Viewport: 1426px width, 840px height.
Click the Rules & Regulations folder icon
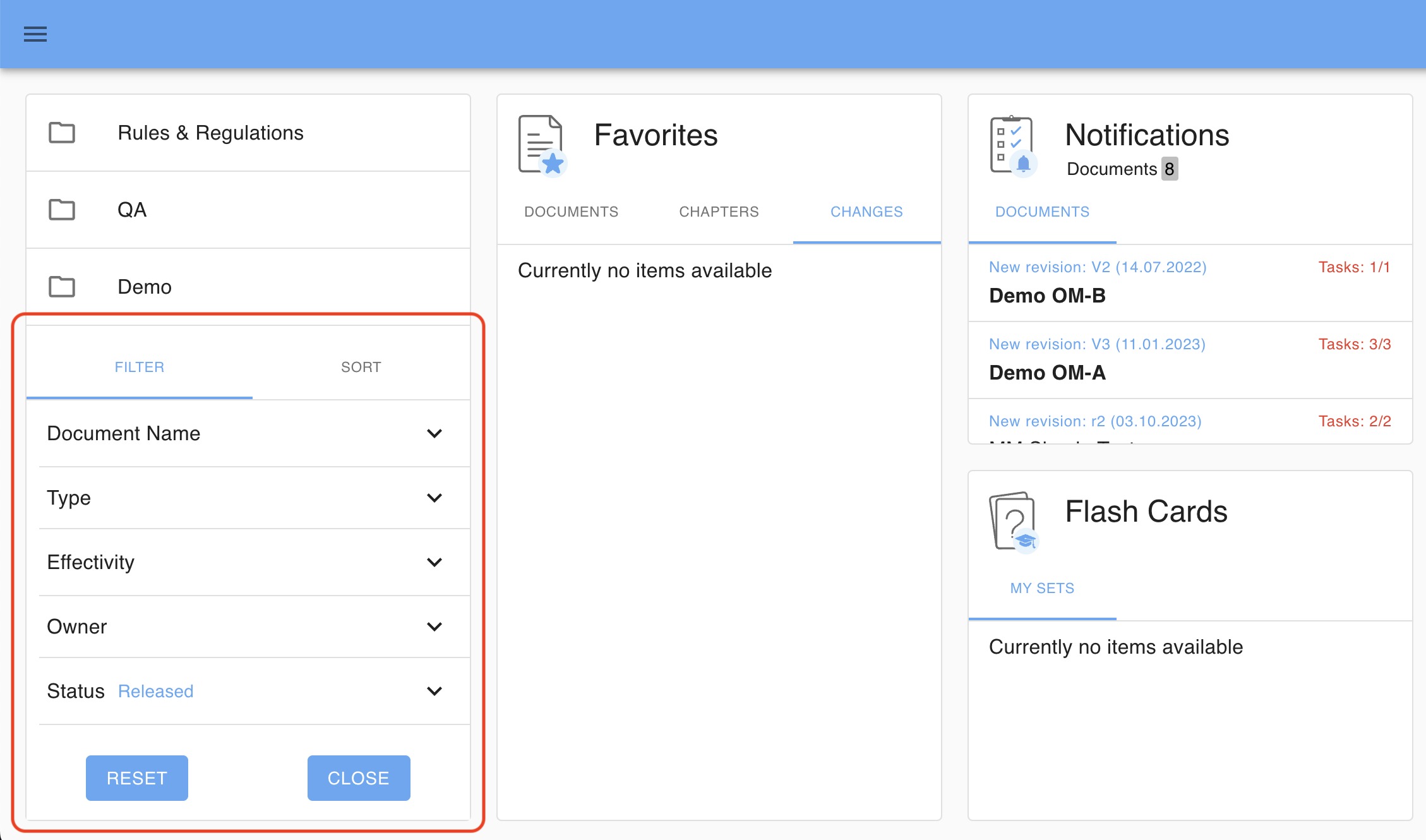62,133
